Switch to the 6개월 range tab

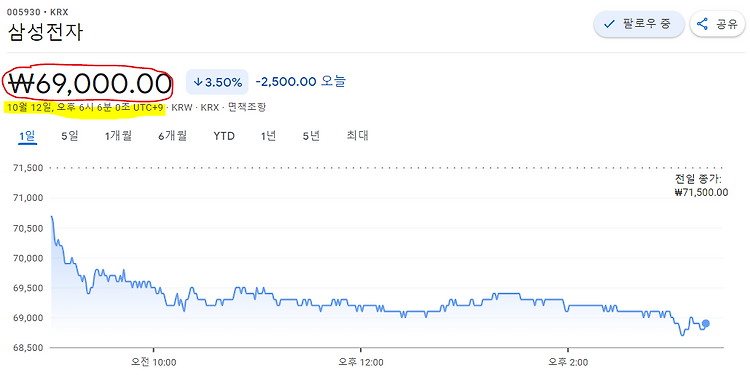(173, 136)
